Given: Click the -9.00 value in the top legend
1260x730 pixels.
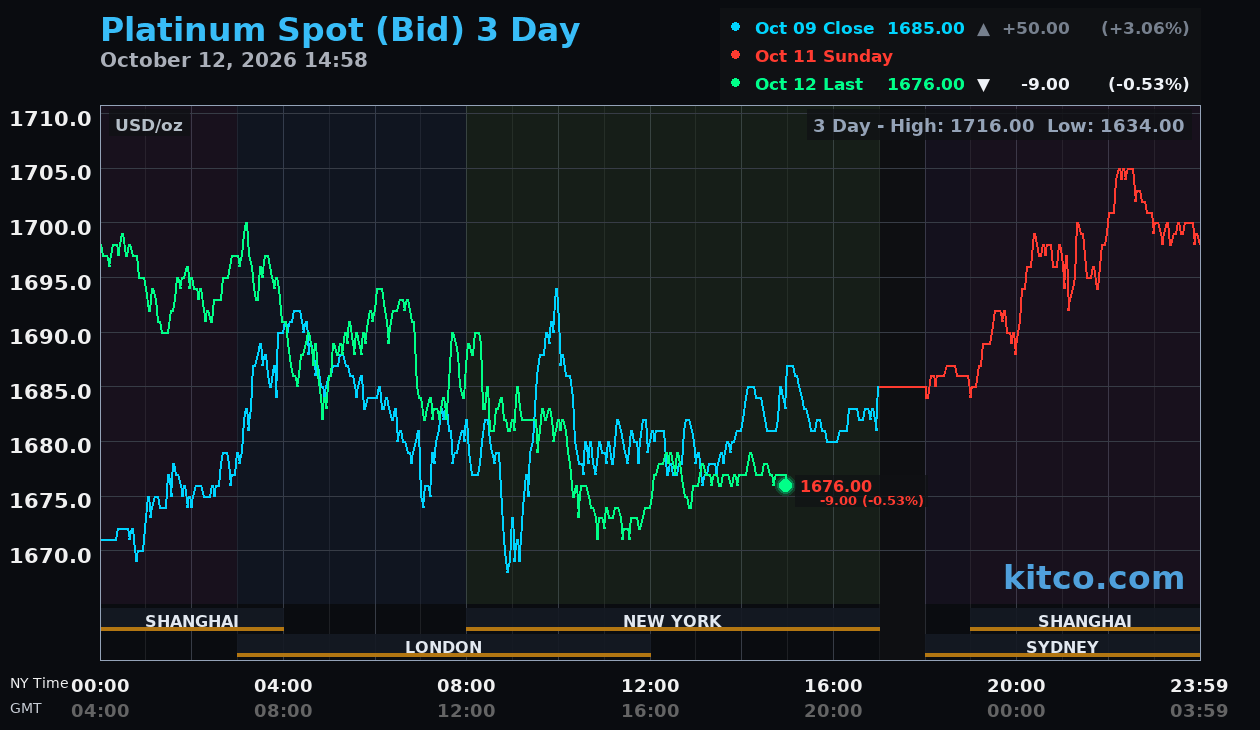Looking at the screenshot, I should [x=1045, y=84].
